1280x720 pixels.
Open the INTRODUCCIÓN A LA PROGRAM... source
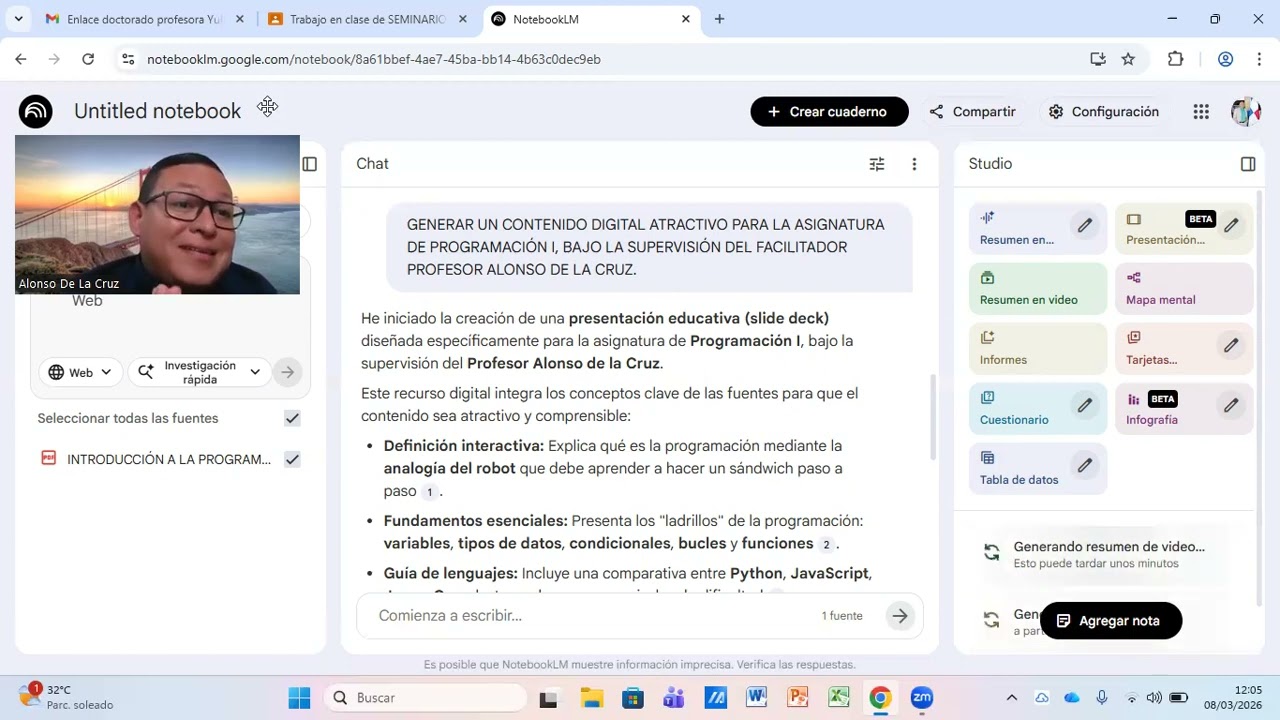(x=169, y=460)
